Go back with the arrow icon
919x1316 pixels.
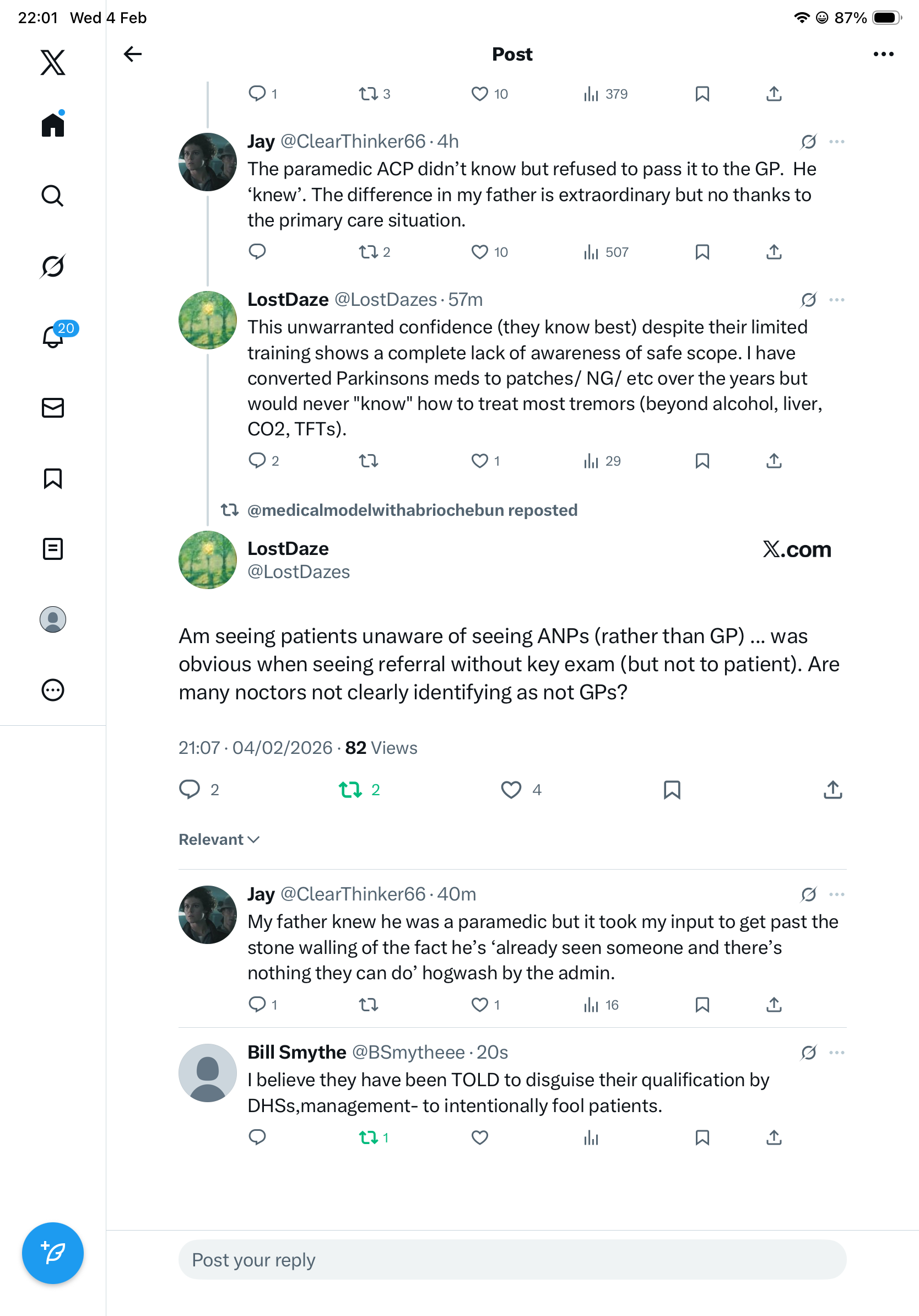133,54
